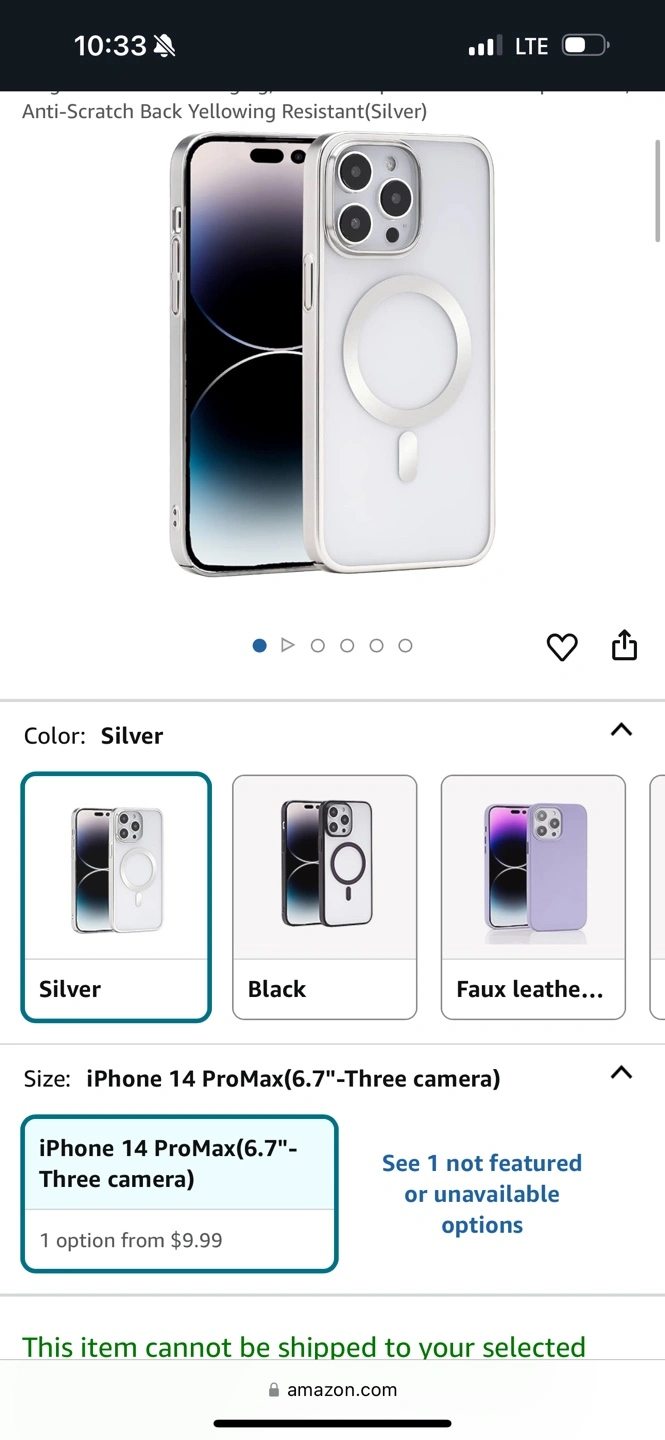Tap the fourth carousel image dot

pyautogui.click(x=347, y=646)
